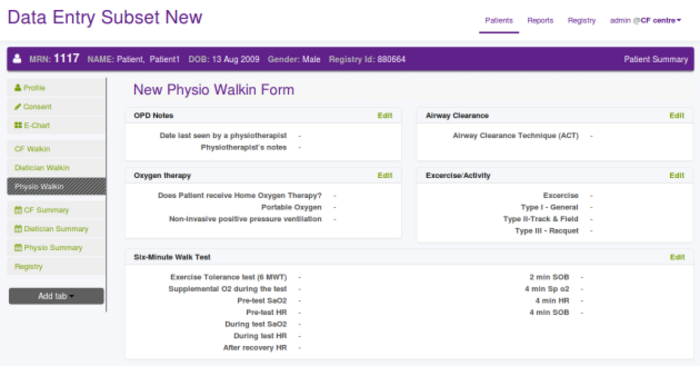
Task: Open the Patient Summary link
Action: [x=656, y=59]
